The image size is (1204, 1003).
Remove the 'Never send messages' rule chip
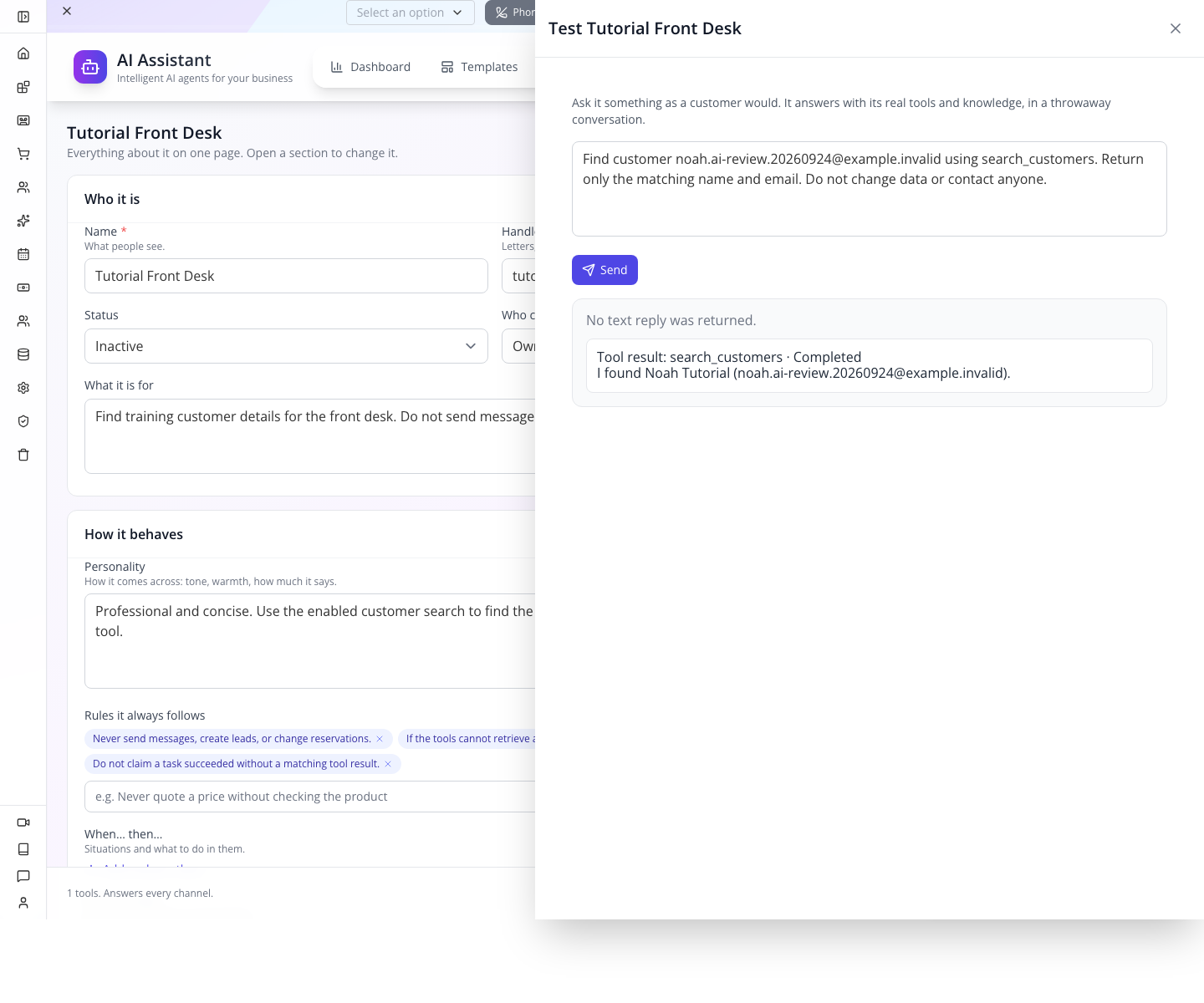pos(380,739)
